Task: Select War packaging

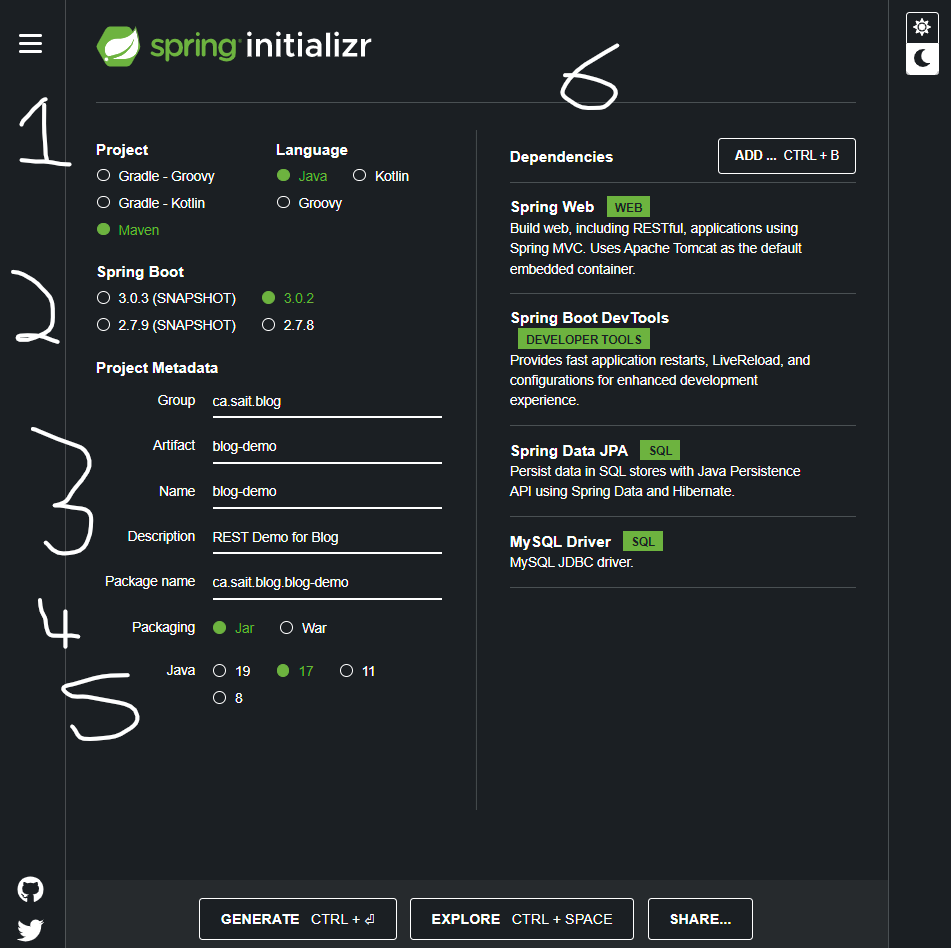Action: tap(303, 628)
